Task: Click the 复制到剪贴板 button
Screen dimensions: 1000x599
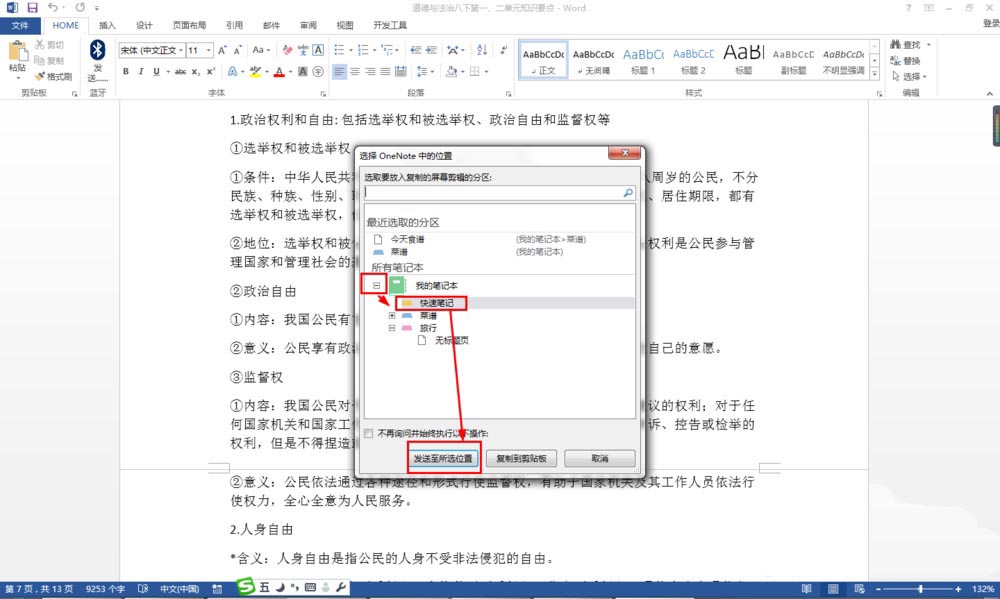Action: (521, 458)
